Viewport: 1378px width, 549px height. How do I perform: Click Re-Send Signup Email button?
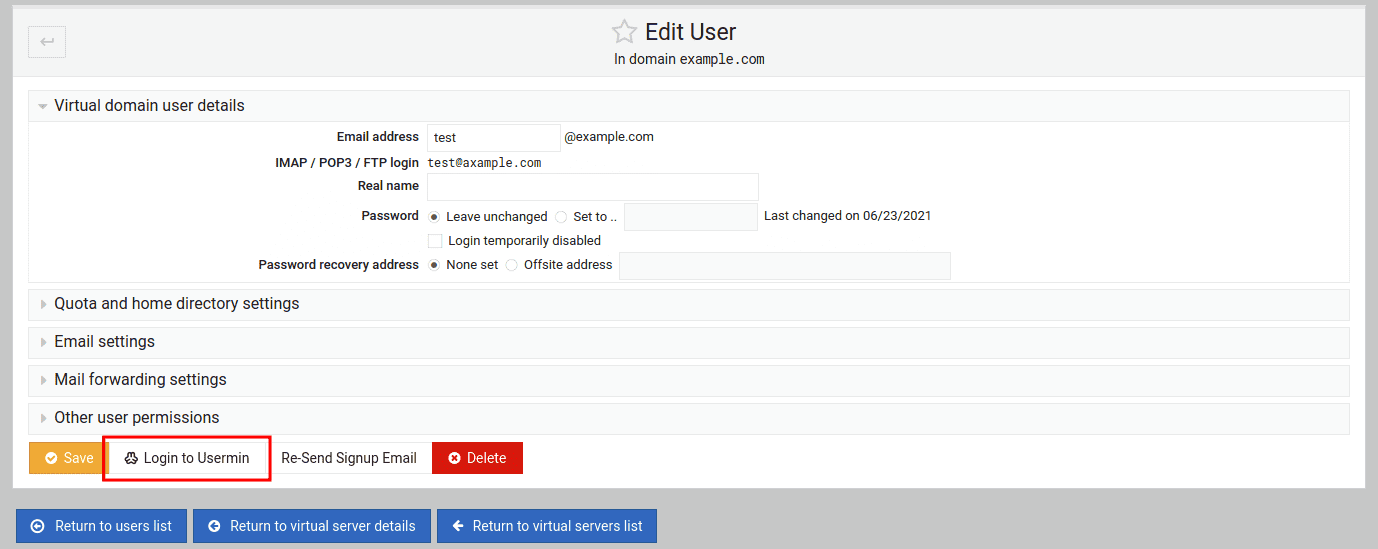click(x=349, y=458)
